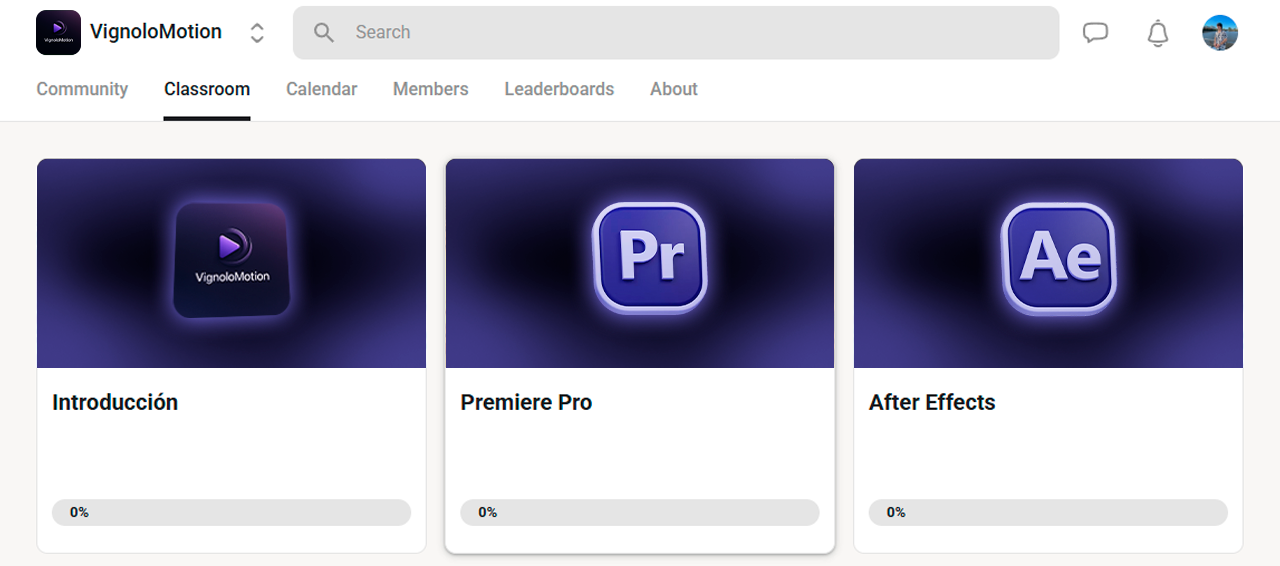Open the user profile avatar menu
Viewport: 1280px width, 566px height.
pyautogui.click(x=1220, y=33)
